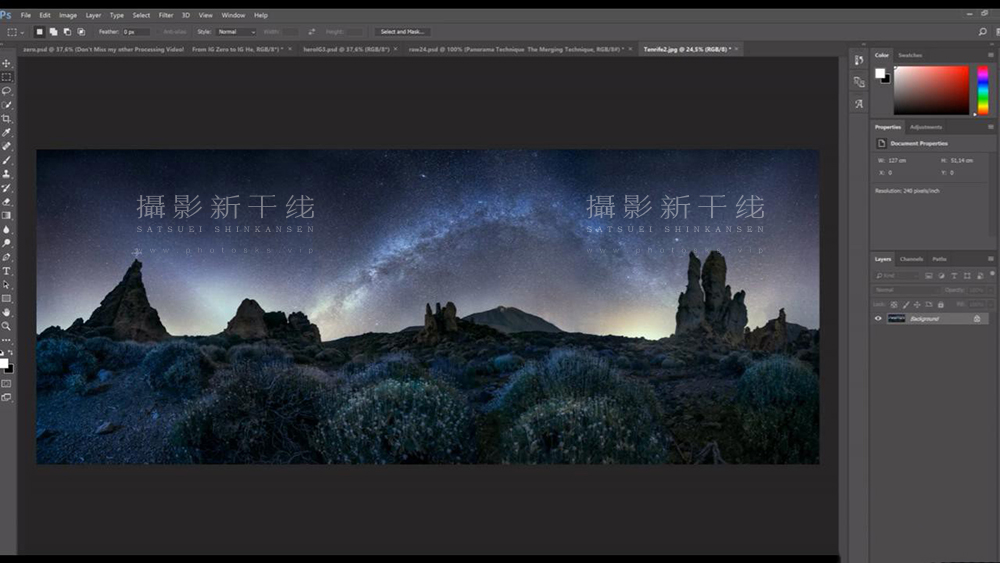This screenshot has width=1000, height=563.
Task: Select the Gradient tool
Action: click(x=6, y=216)
